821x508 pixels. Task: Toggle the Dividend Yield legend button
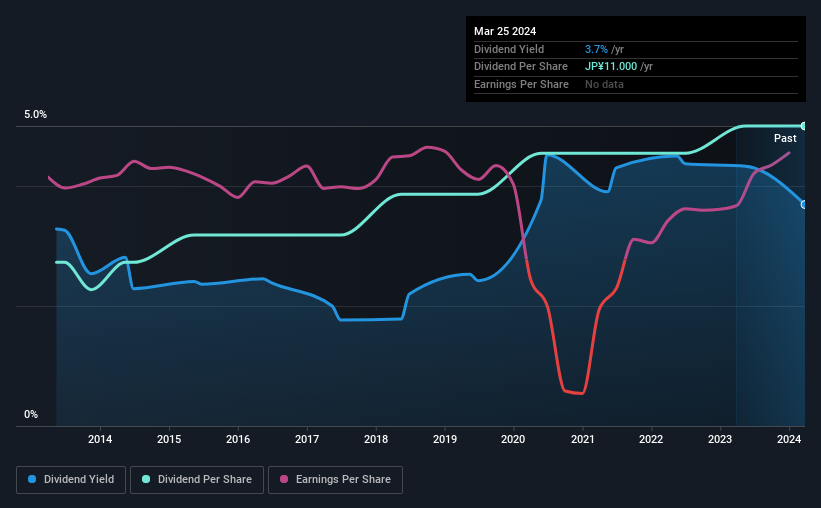pos(71,480)
